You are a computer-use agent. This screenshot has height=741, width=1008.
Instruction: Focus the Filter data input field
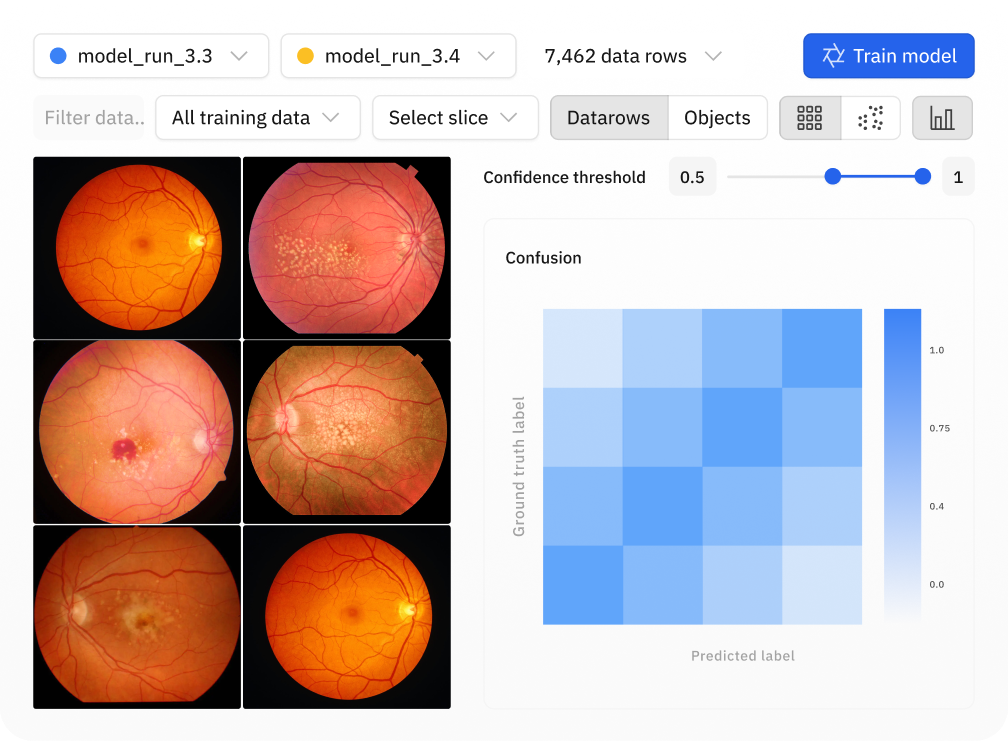(x=93, y=118)
